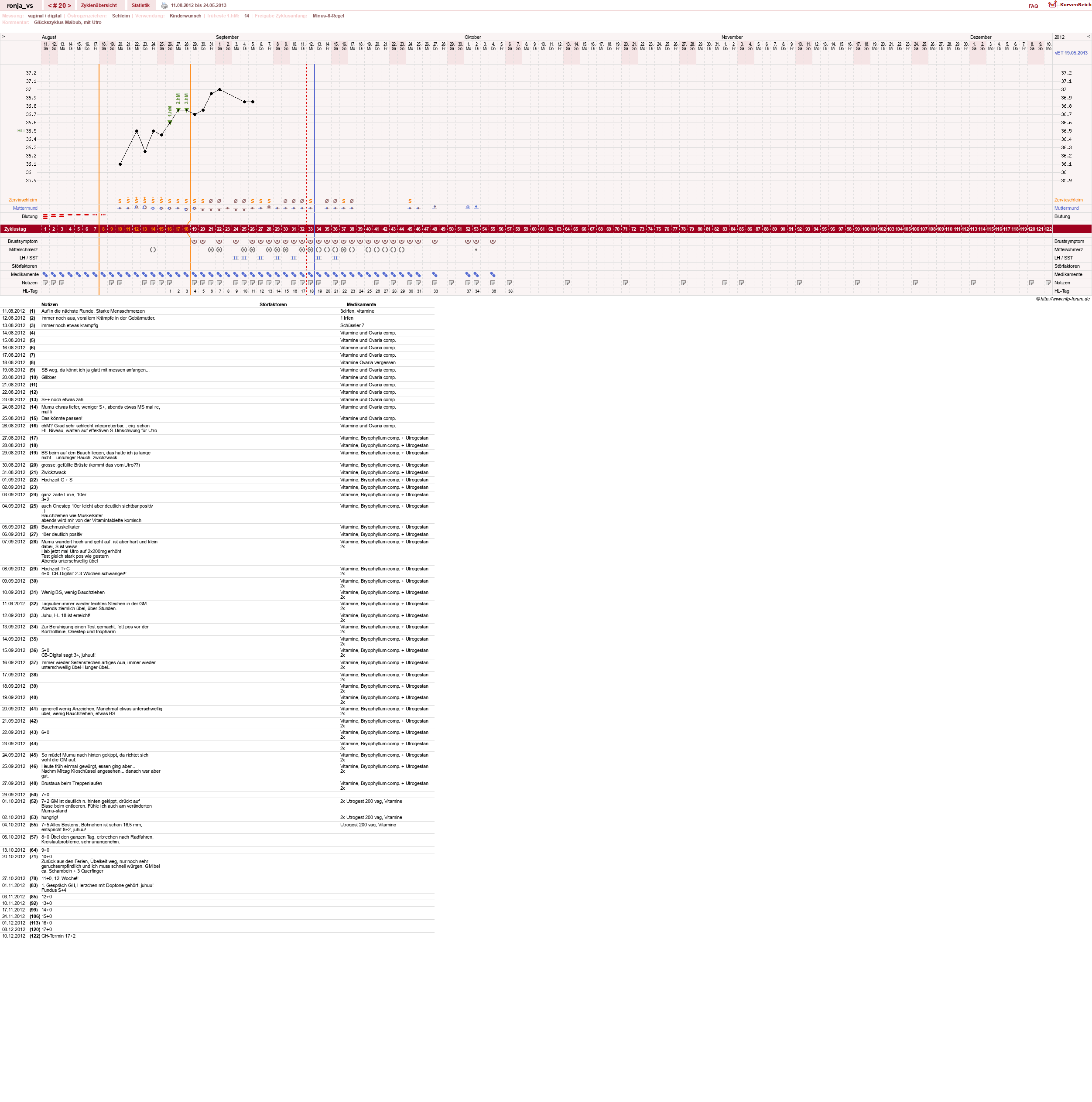Viewport: 1092px width, 1102px height.
Task: Click the note row dated 11.08.2012
Action: 217,311
